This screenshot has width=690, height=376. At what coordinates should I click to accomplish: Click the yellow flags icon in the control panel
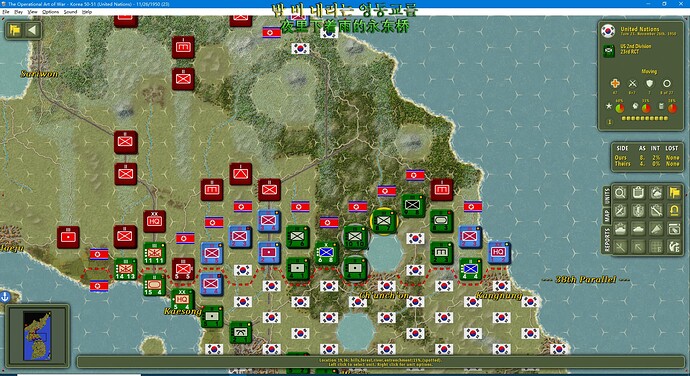(674, 193)
